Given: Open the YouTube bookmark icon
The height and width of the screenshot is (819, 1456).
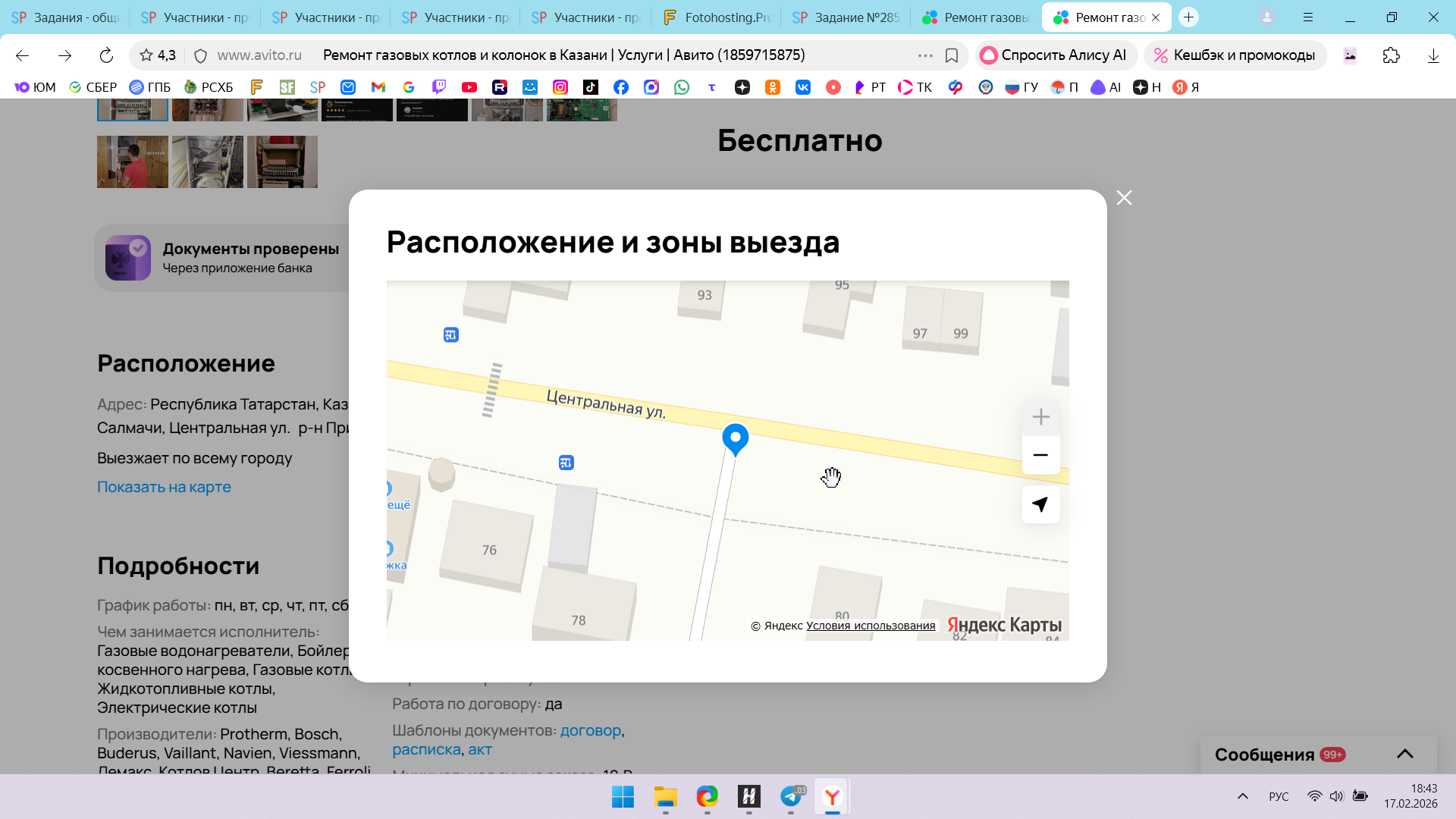Looking at the screenshot, I should tap(469, 87).
